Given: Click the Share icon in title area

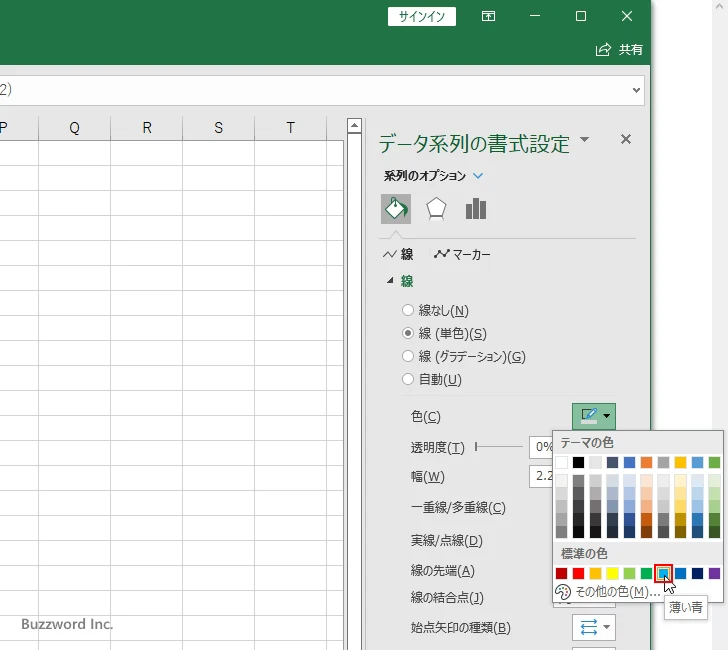Looking at the screenshot, I should click(603, 49).
